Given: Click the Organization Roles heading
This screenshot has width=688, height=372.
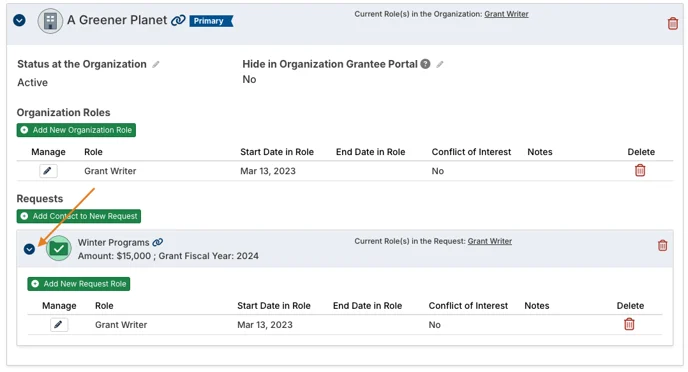Looking at the screenshot, I should pos(64,113).
